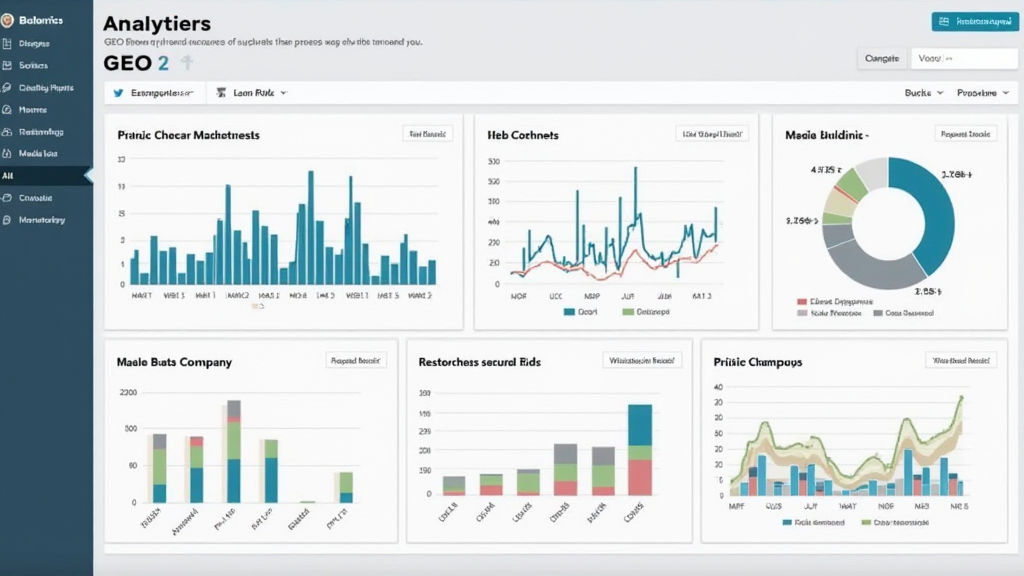Click the second sidebar menu item icon
The width and height of the screenshot is (1024, 576).
point(8,66)
